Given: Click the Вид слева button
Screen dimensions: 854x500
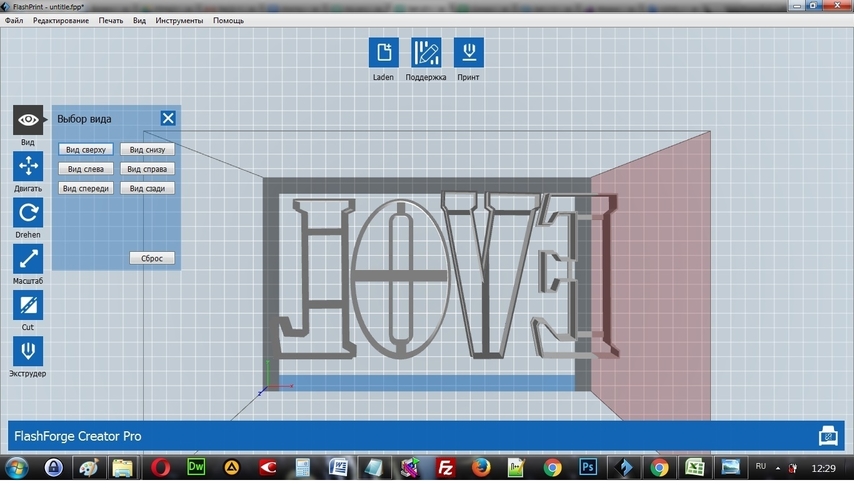Looking at the screenshot, I should pyautogui.click(x=86, y=169).
